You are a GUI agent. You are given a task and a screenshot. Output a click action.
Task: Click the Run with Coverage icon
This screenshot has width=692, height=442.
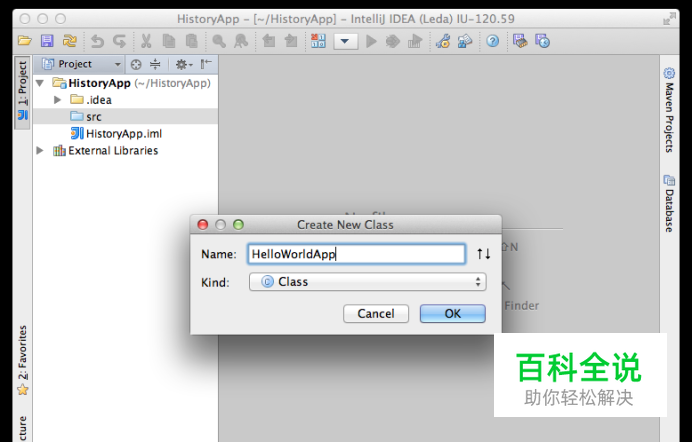(x=415, y=41)
